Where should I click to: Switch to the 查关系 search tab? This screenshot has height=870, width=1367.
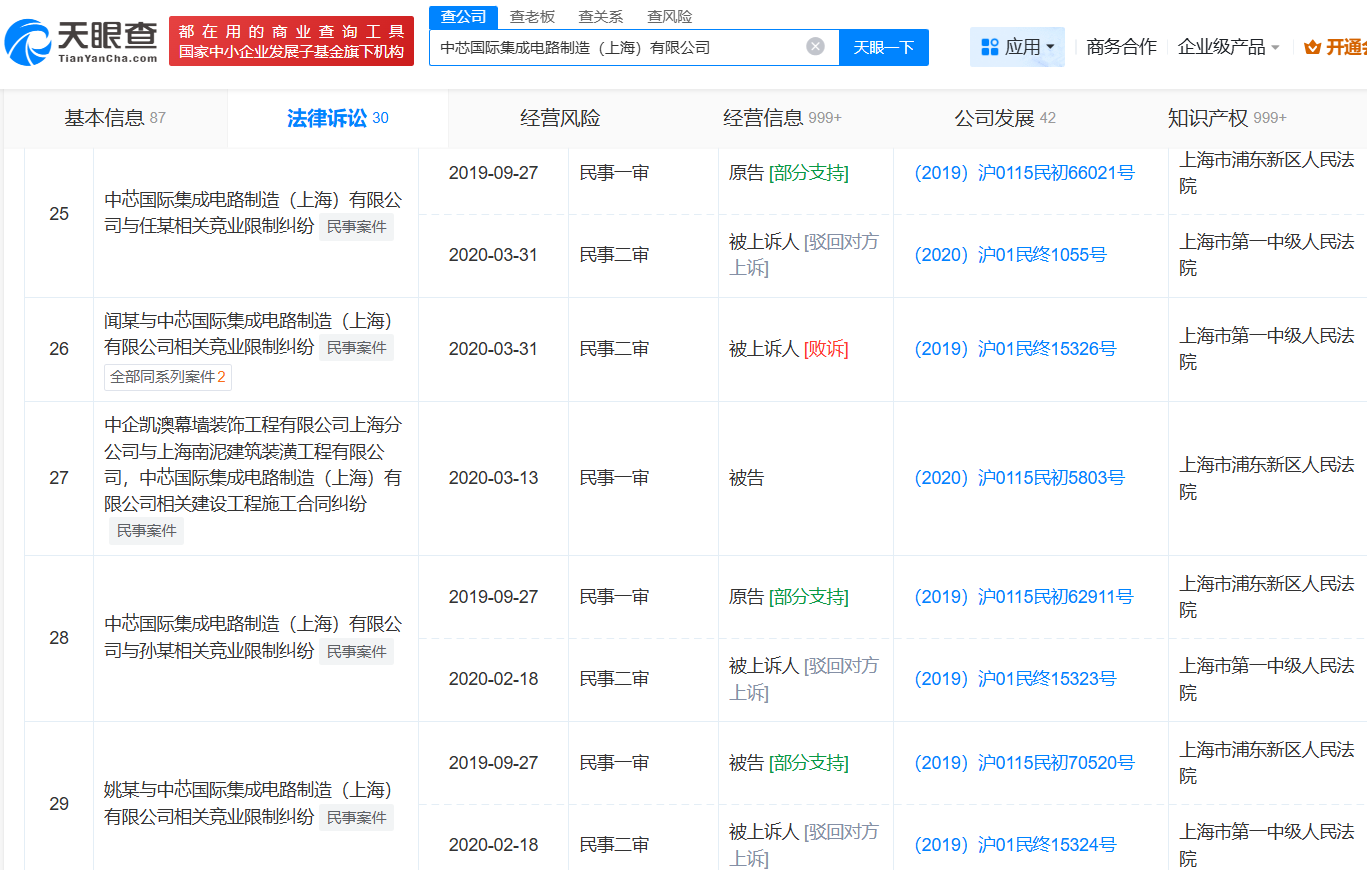[601, 17]
